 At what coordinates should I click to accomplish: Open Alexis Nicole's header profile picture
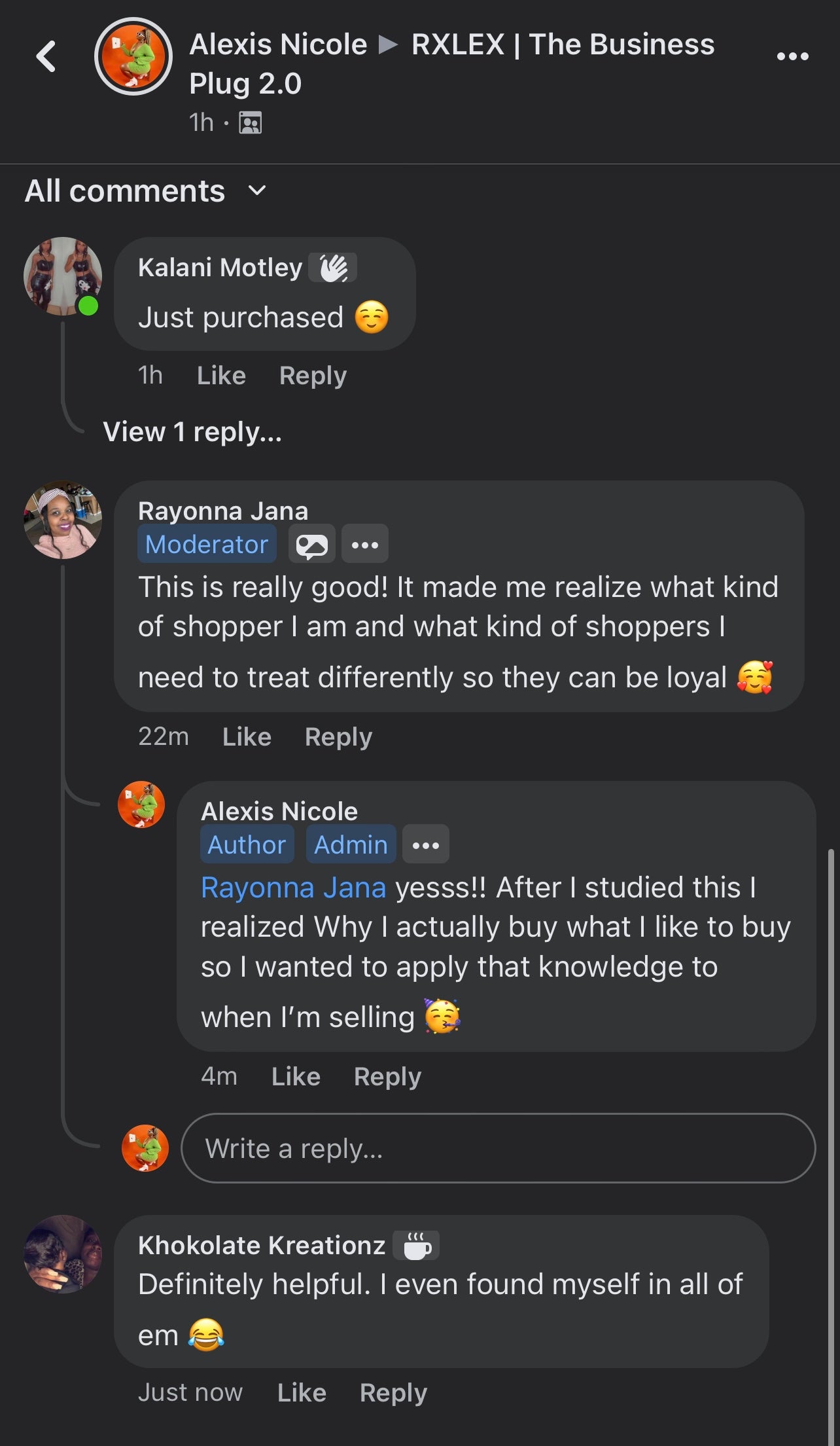(133, 56)
